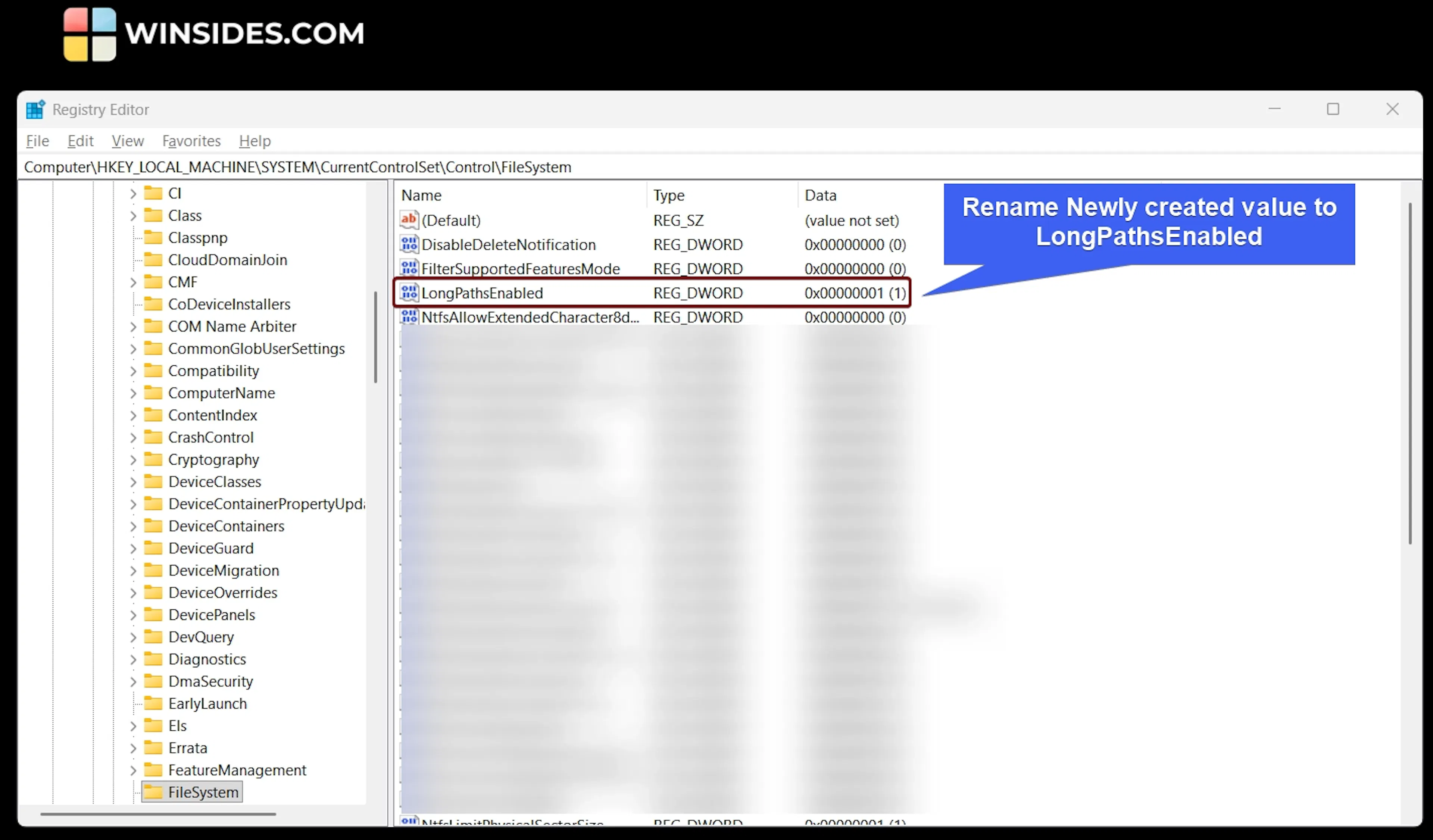Open the Favorites menu
The image size is (1433, 840).
pos(191,141)
